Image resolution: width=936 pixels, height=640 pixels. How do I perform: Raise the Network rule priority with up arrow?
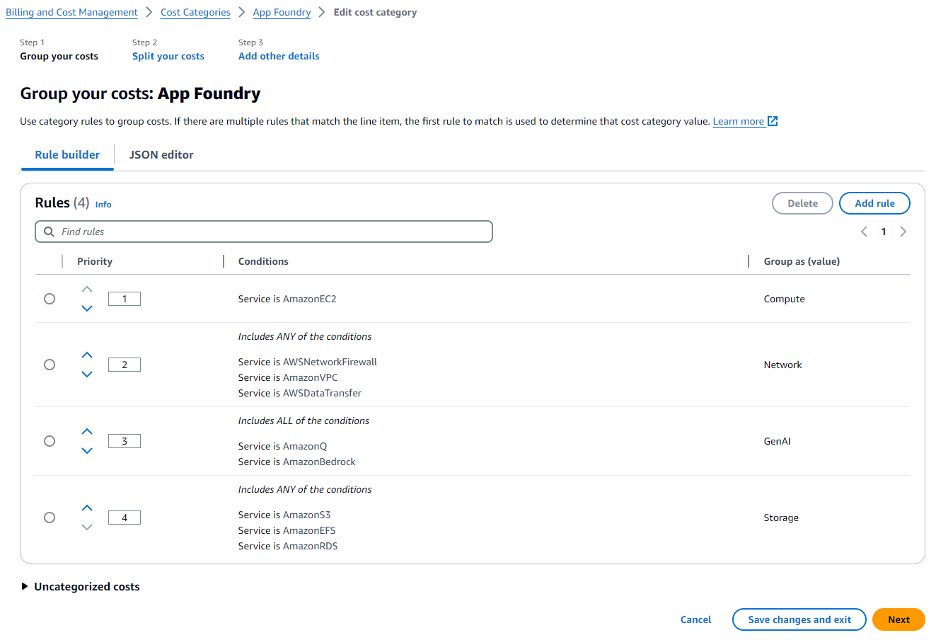pyautogui.click(x=87, y=354)
